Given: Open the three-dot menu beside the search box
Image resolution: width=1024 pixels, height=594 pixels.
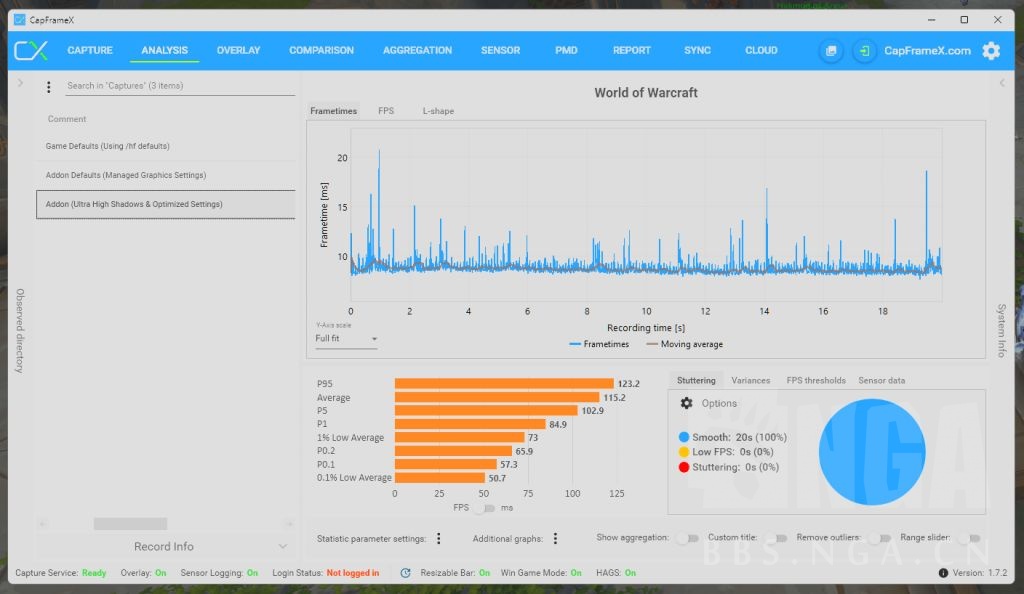Looking at the screenshot, I should pos(49,87).
